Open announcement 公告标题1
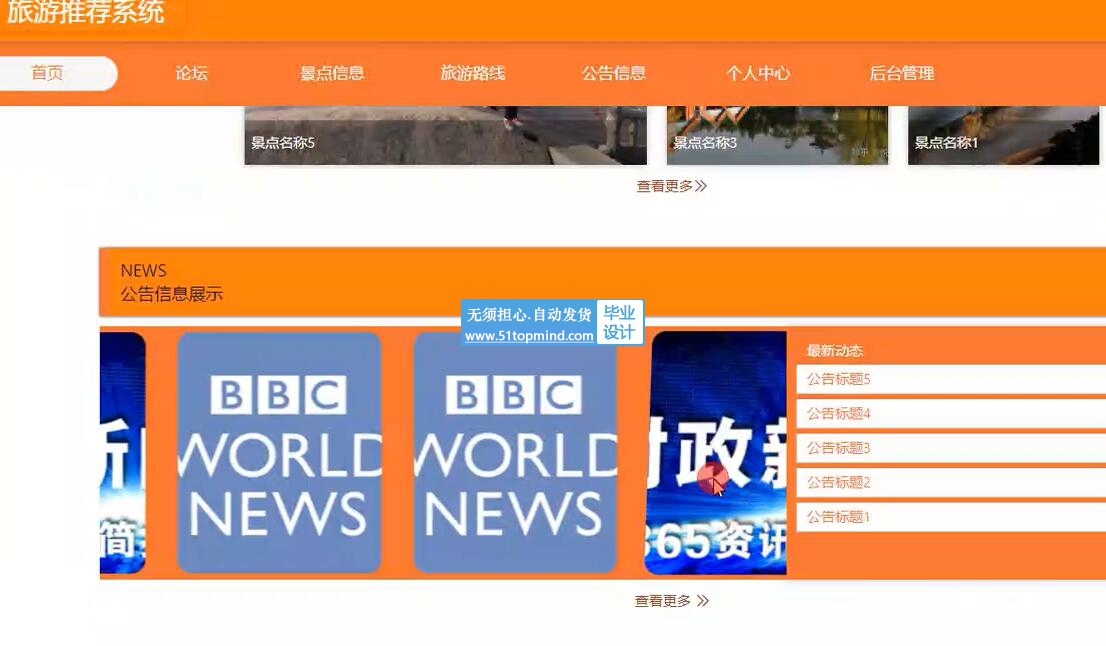The height and width of the screenshot is (646, 1106). coord(952,518)
